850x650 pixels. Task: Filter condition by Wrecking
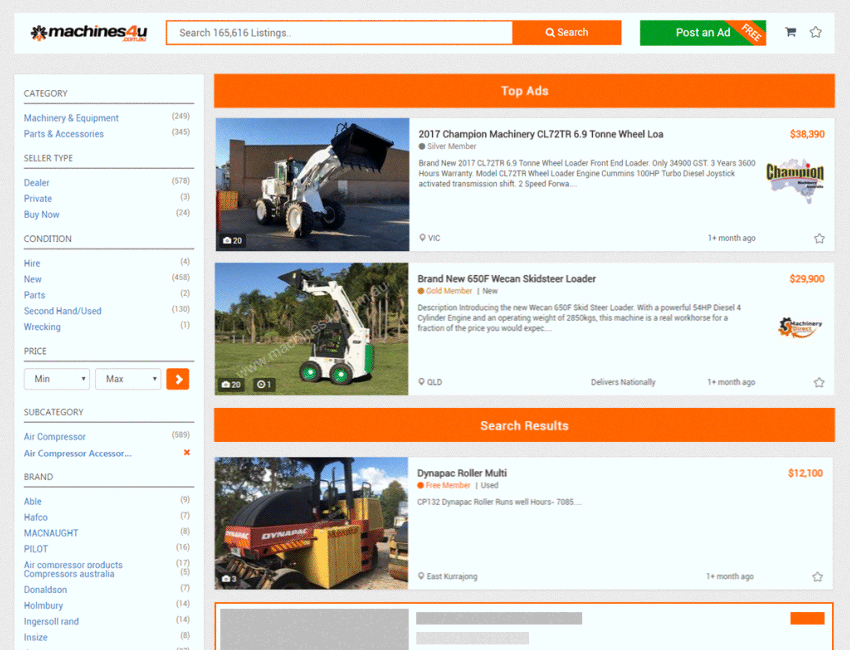point(42,327)
